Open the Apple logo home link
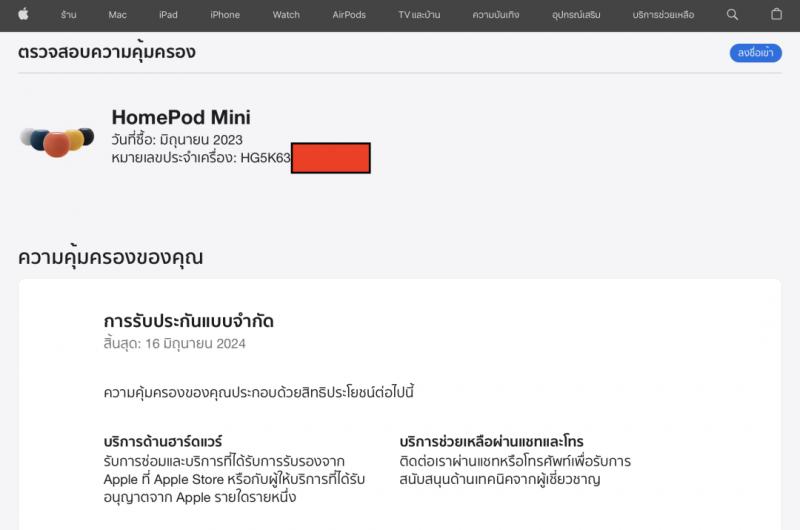Viewport: 800px width, 530px height. pos(23,14)
